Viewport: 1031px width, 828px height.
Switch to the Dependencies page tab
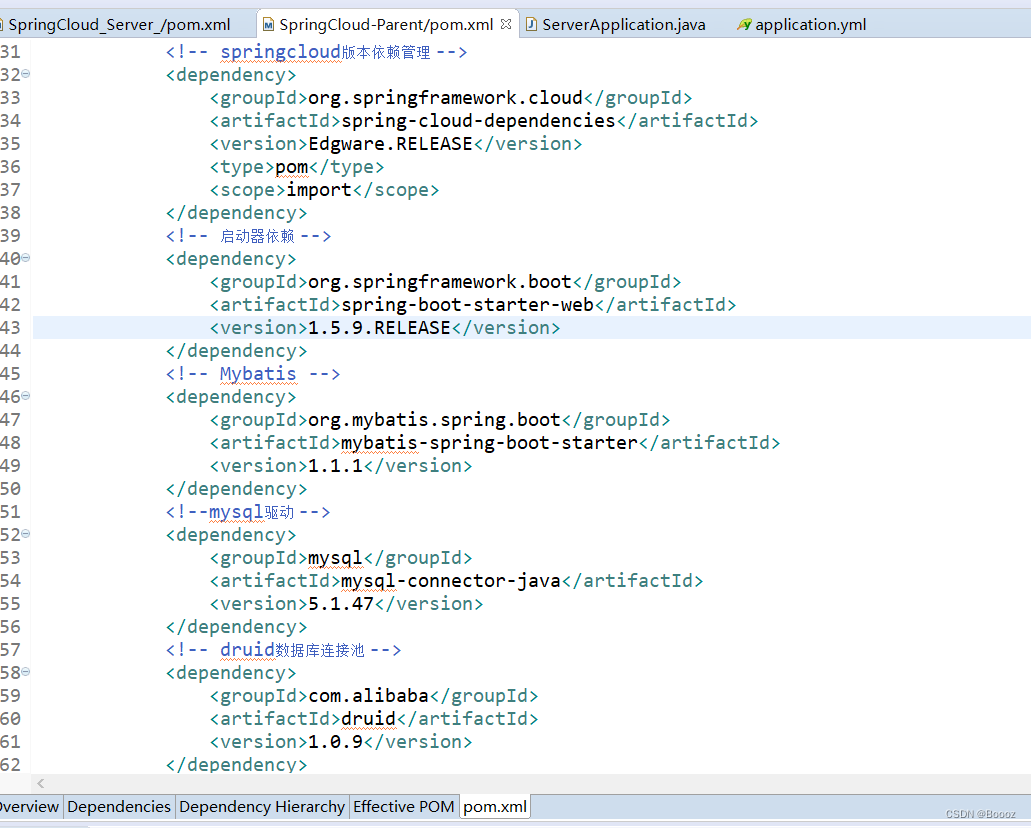pos(119,807)
